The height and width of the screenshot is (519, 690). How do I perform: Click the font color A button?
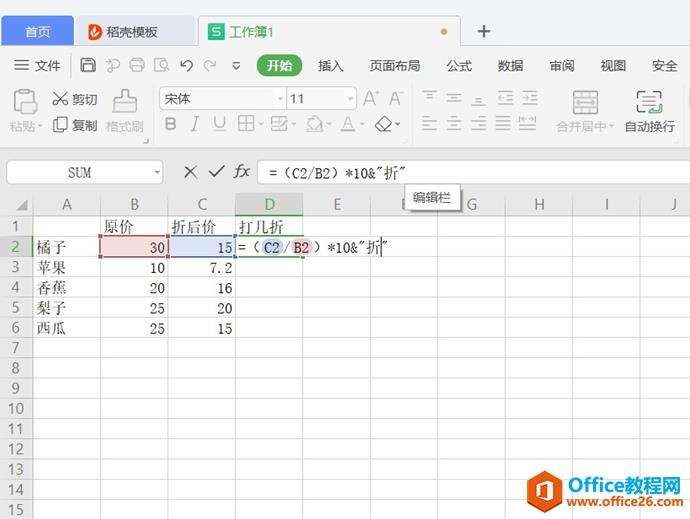click(x=347, y=125)
